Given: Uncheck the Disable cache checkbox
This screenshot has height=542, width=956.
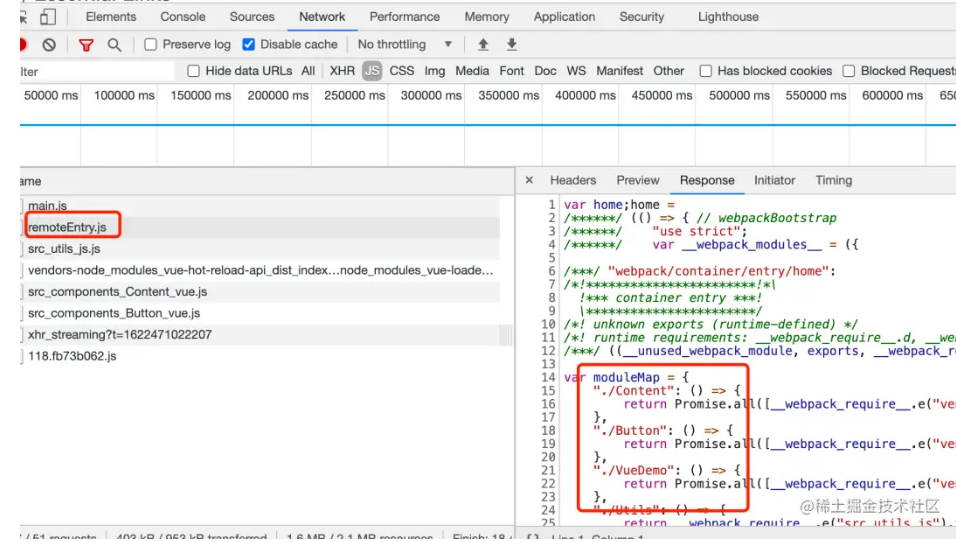Looking at the screenshot, I should point(249,45).
